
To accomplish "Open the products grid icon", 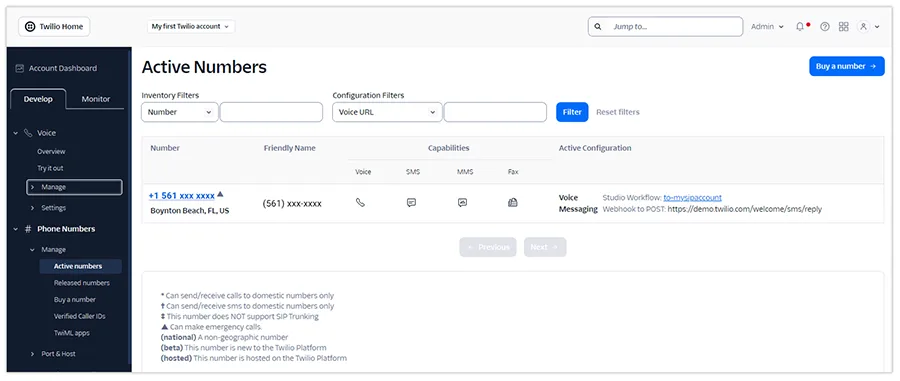I will click(x=843, y=26).
